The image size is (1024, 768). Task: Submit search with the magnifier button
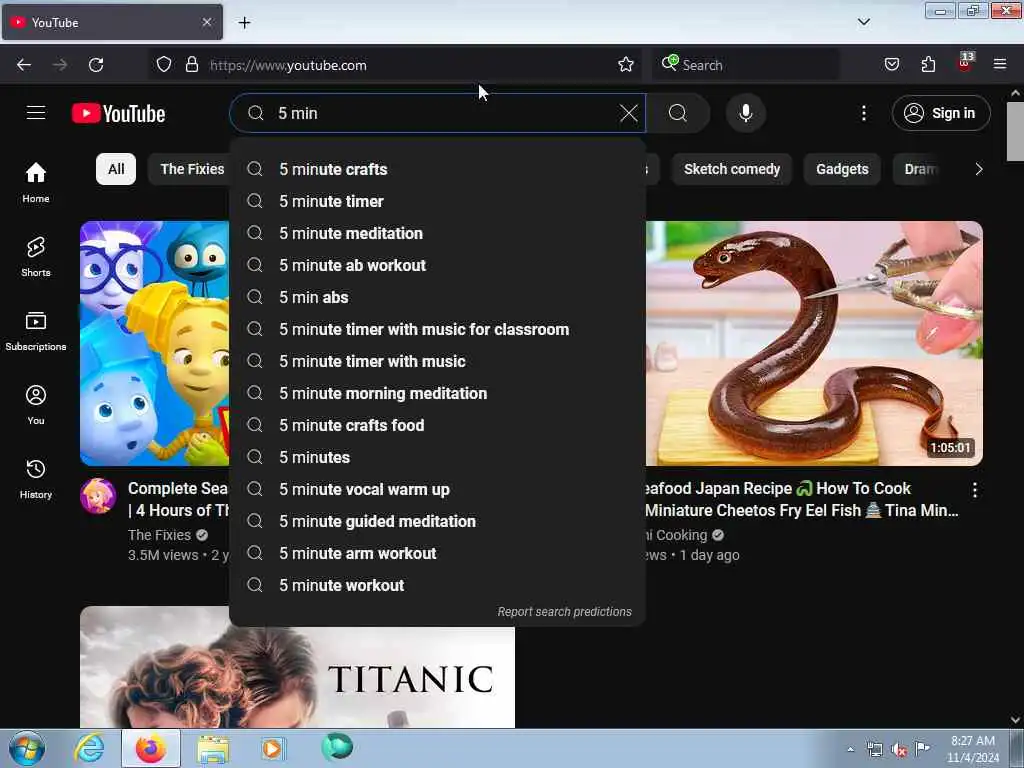[x=678, y=113]
